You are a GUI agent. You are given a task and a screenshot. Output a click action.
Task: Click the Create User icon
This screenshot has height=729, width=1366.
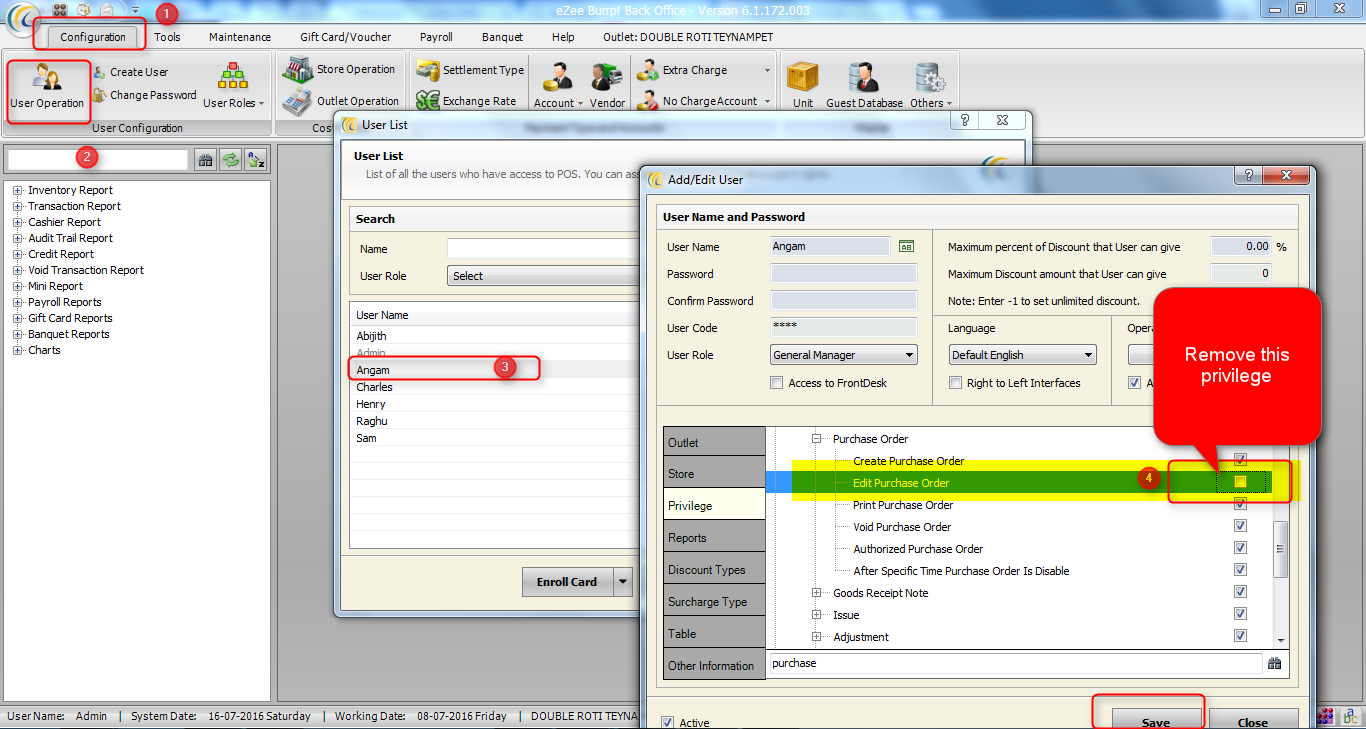coord(100,72)
